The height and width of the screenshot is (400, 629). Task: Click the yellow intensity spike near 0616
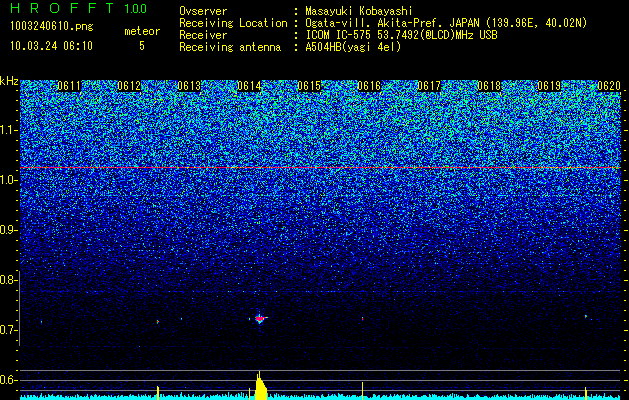pos(363,391)
